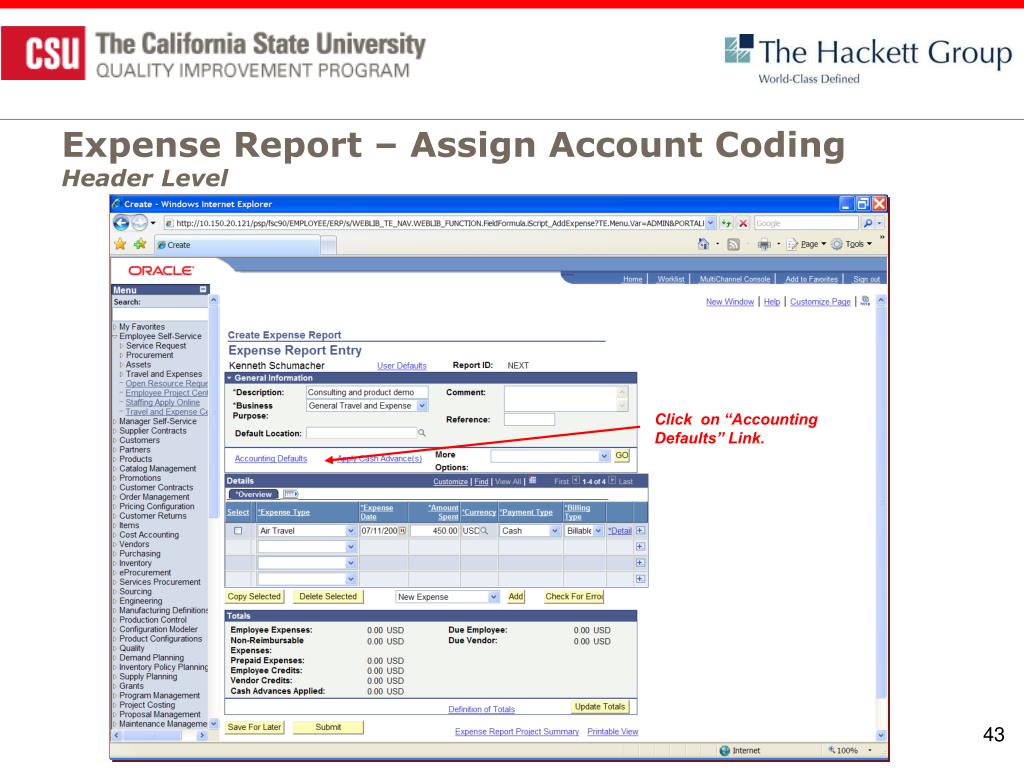Click the Amount Spent field showing 450.00
Viewport: 1024px width, 768px height.
point(434,531)
